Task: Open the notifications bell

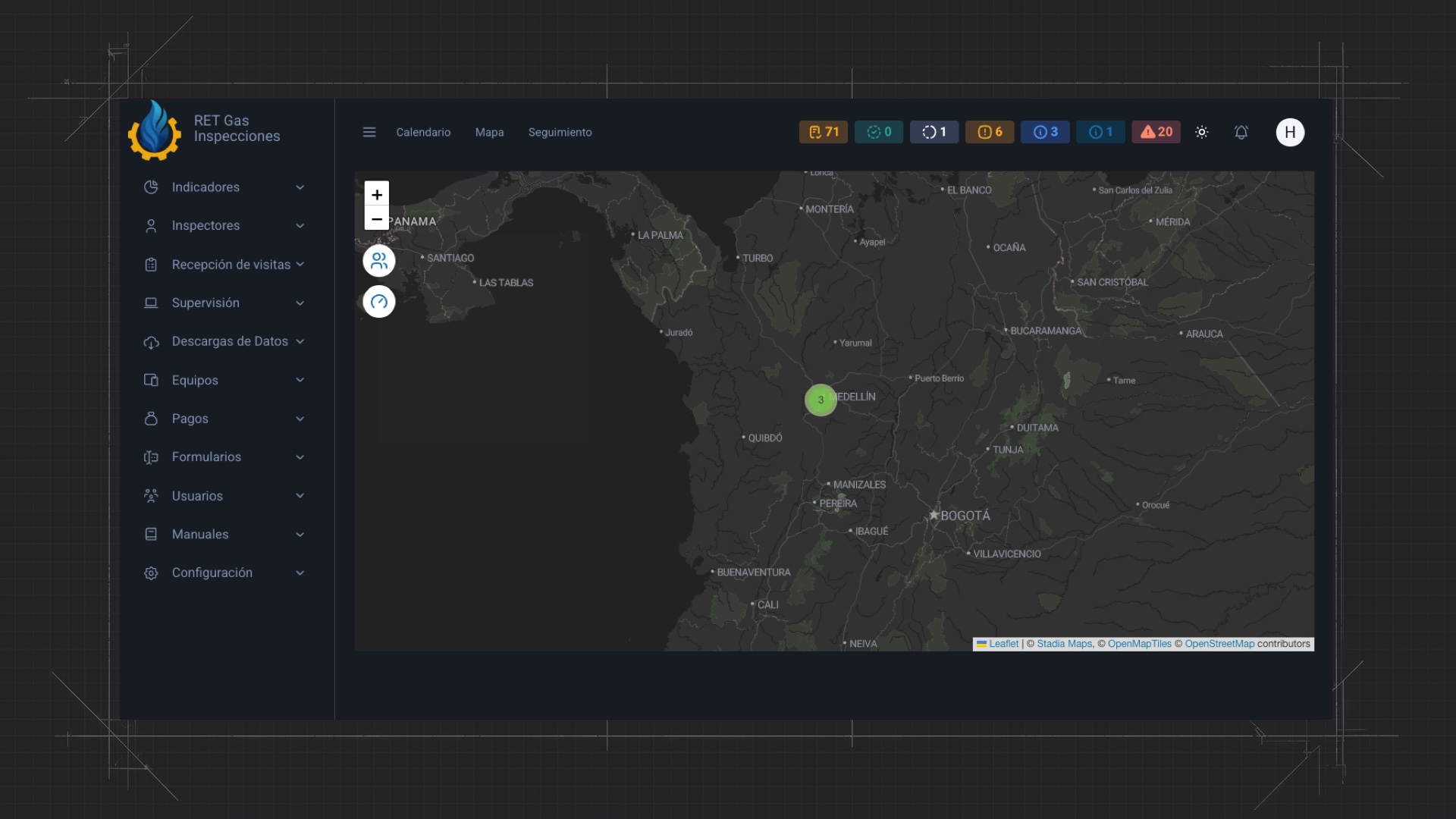Action: point(1241,132)
